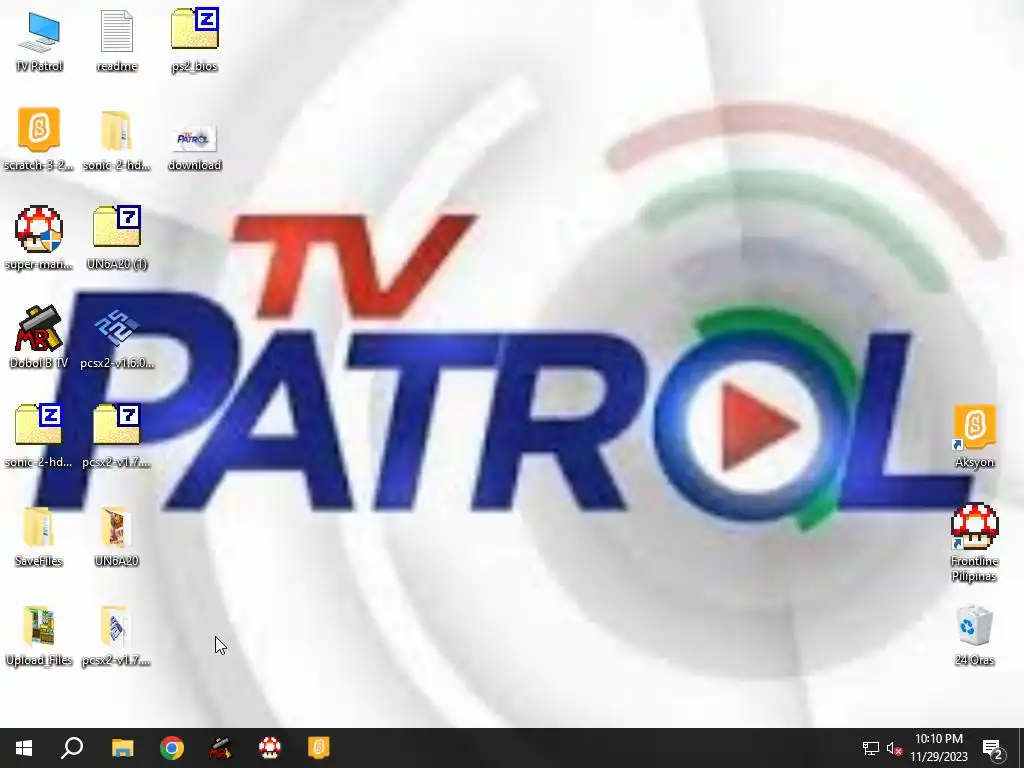The width and height of the screenshot is (1024, 768).
Task: Select the SaveFiles folder icon
Action: click(x=39, y=536)
